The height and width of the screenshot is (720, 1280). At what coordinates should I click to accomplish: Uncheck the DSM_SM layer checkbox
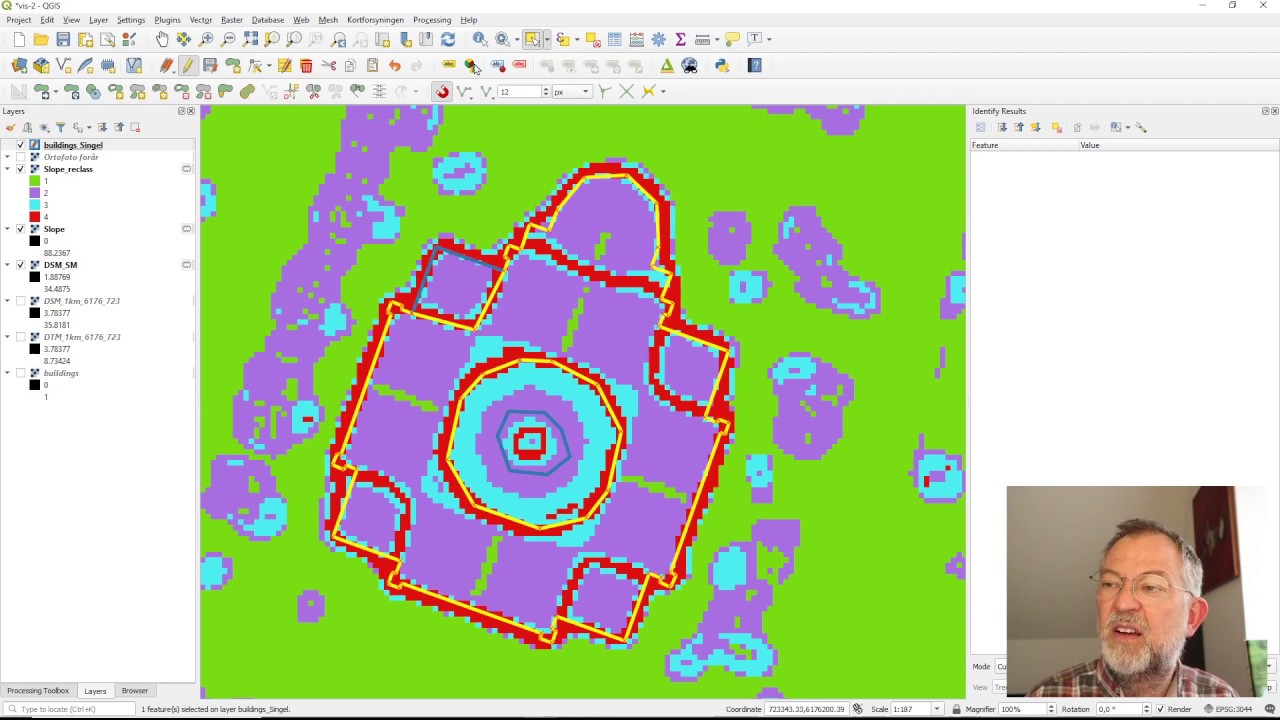point(20,265)
